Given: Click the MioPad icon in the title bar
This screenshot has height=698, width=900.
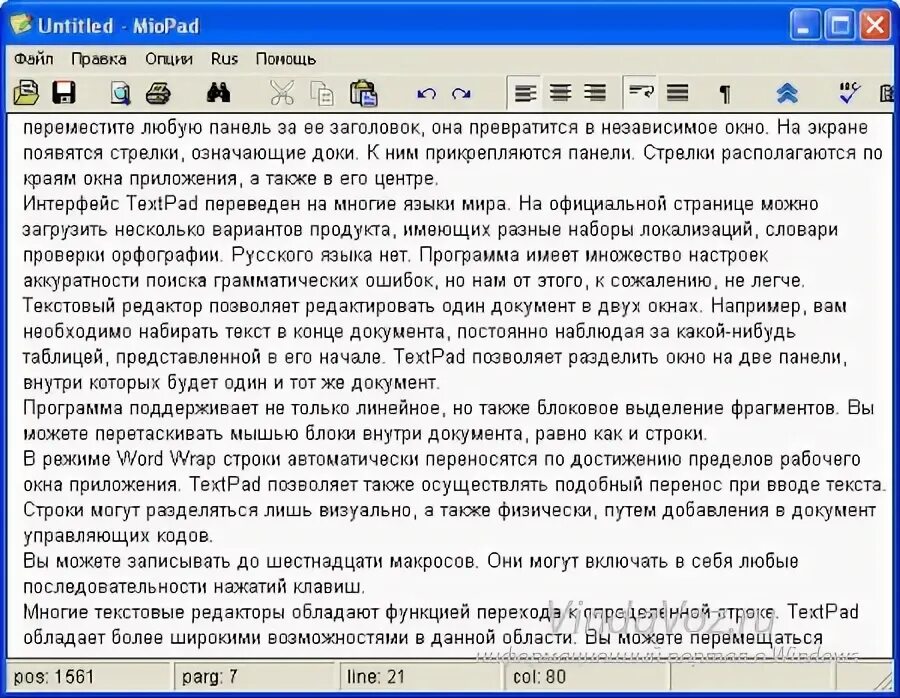Looking at the screenshot, I should click(21, 24).
